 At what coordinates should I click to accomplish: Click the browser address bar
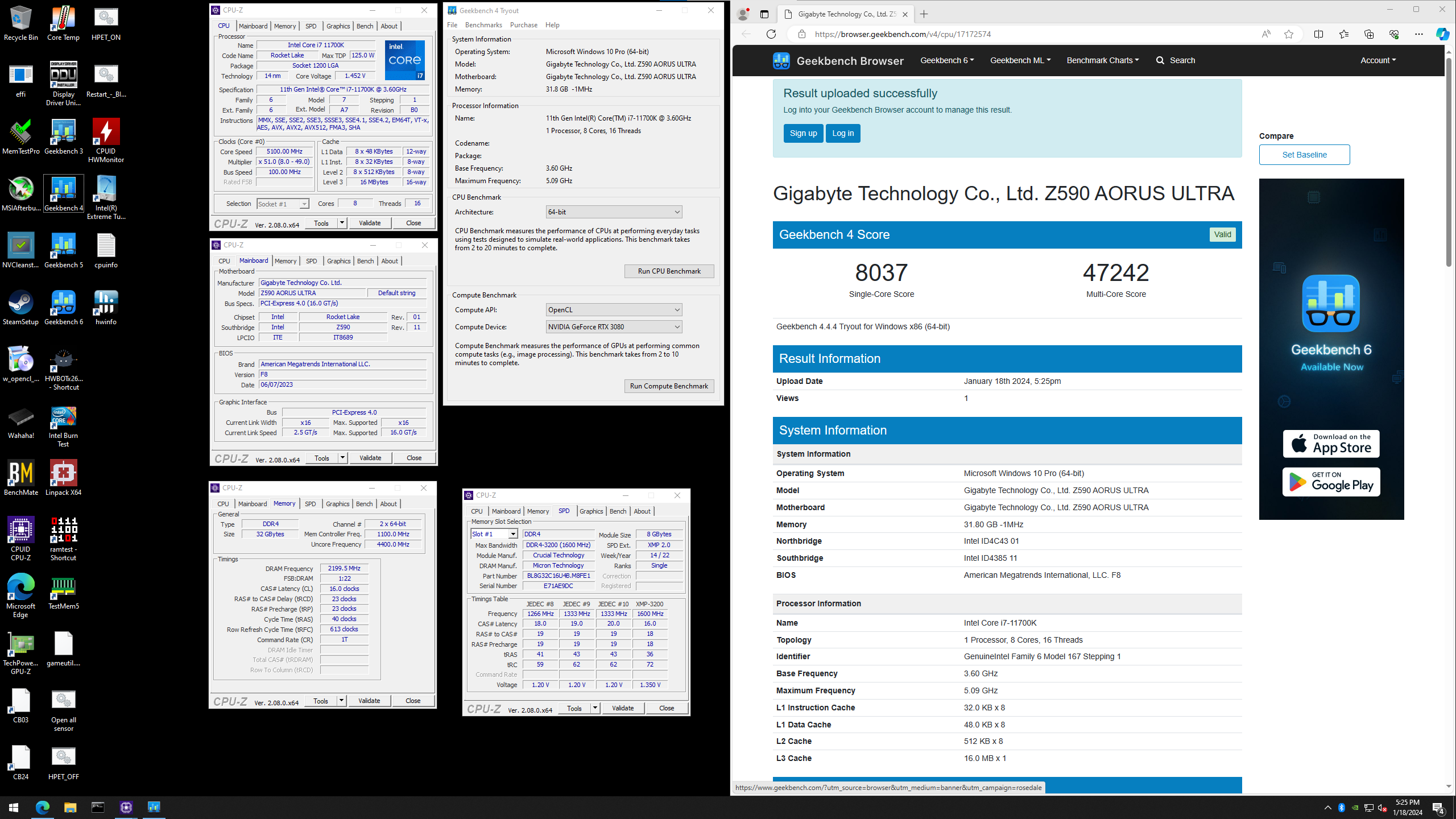click(1032, 34)
